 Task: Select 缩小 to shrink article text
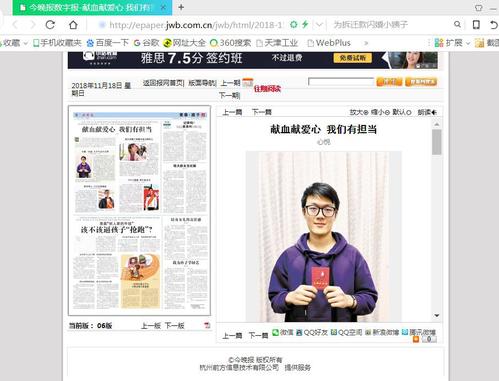[380, 112]
